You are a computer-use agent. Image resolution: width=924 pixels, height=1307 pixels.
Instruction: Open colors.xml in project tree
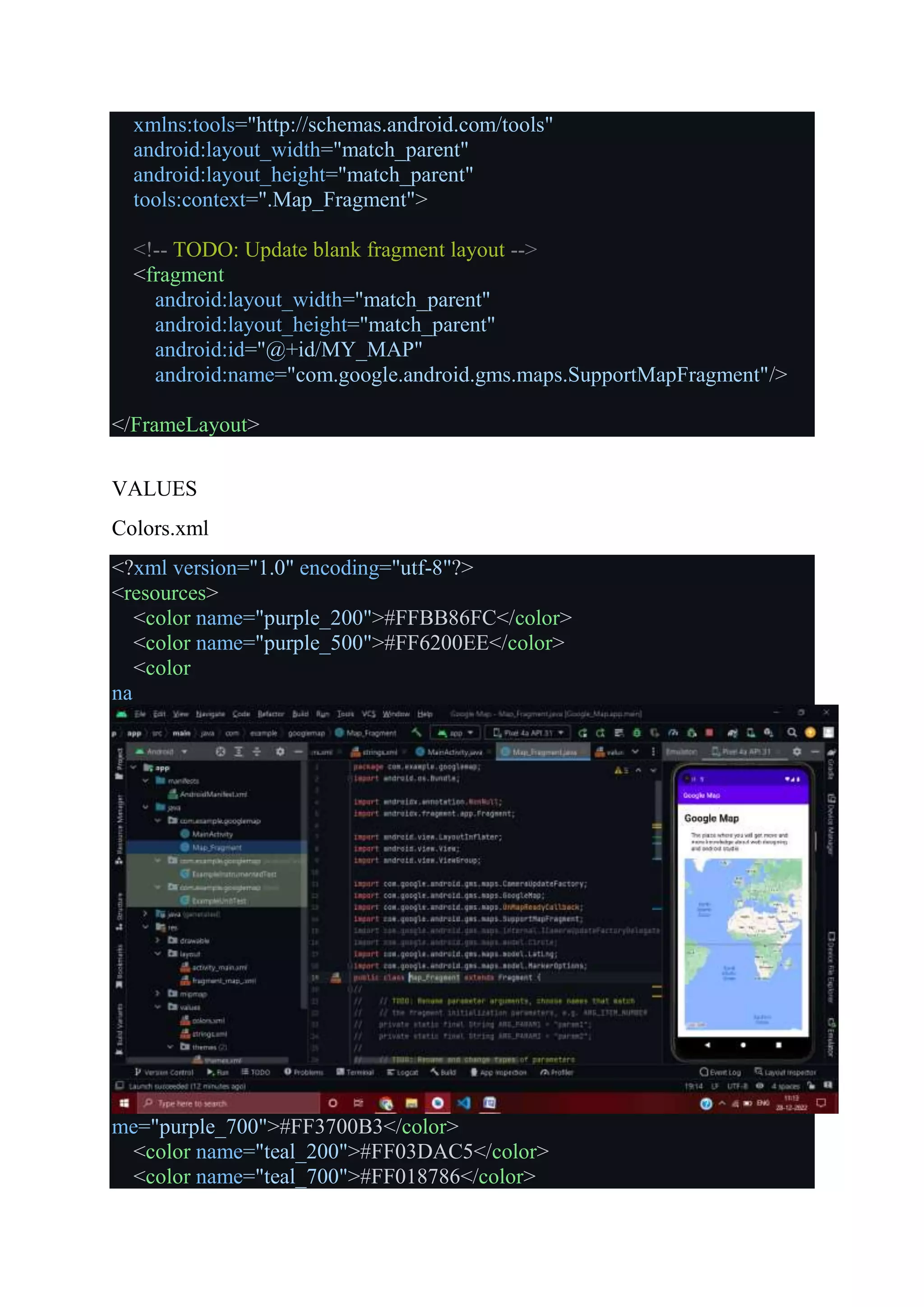pyautogui.click(x=203, y=1020)
